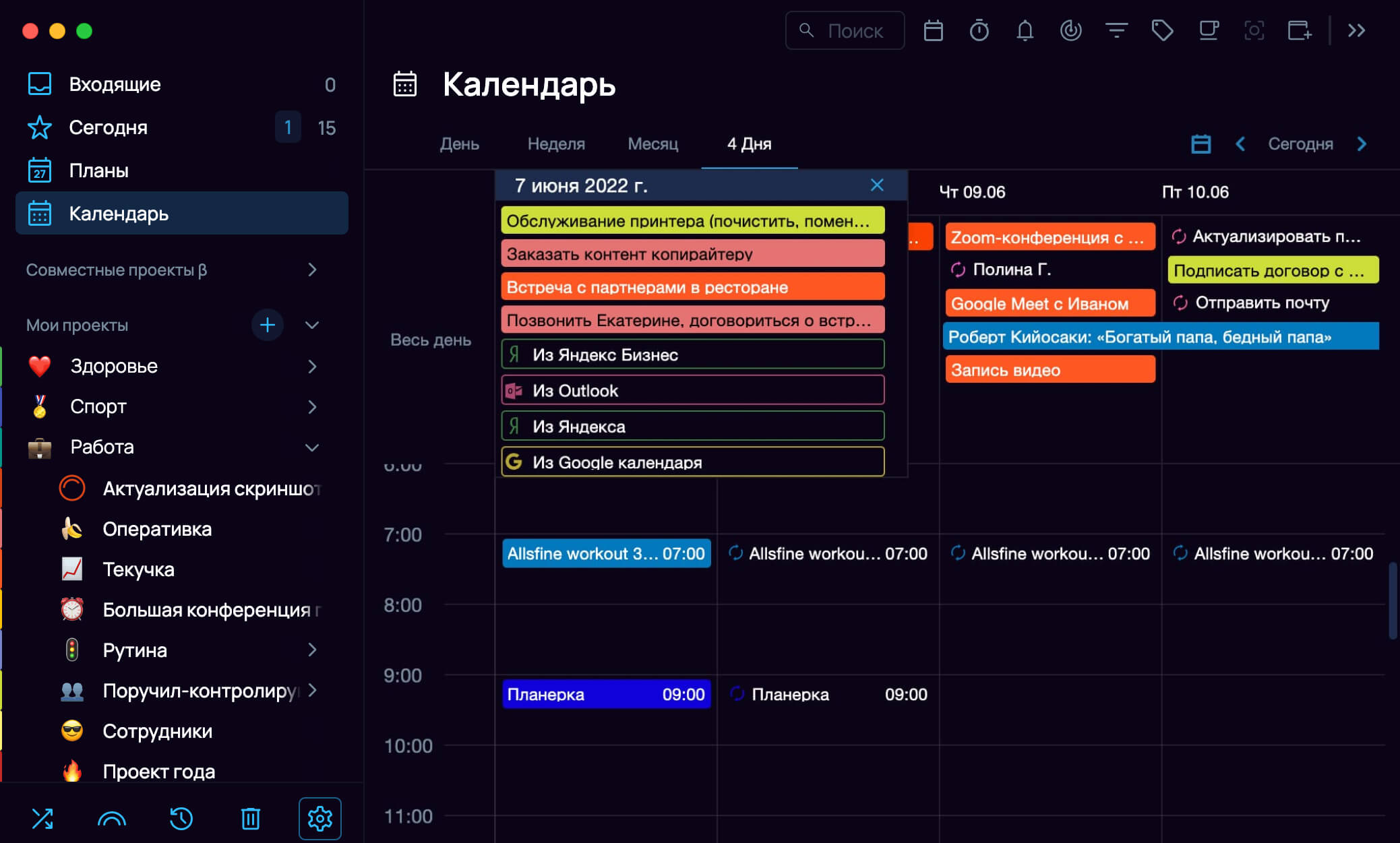Image resolution: width=1400 pixels, height=843 pixels.
Task: Open yellow Обслуживание принтера task
Action: pyautogui.click(x=693, y=221)
